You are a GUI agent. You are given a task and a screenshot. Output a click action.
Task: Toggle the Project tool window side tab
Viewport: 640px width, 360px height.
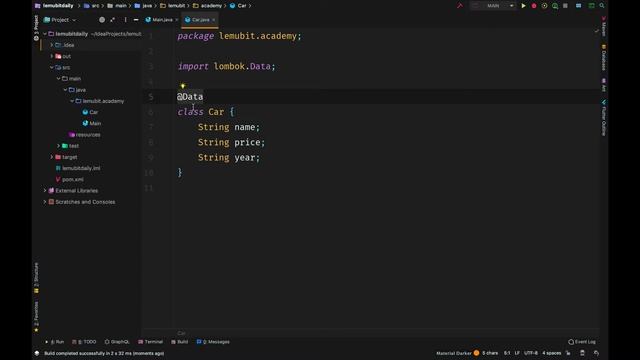pos(36,28)
